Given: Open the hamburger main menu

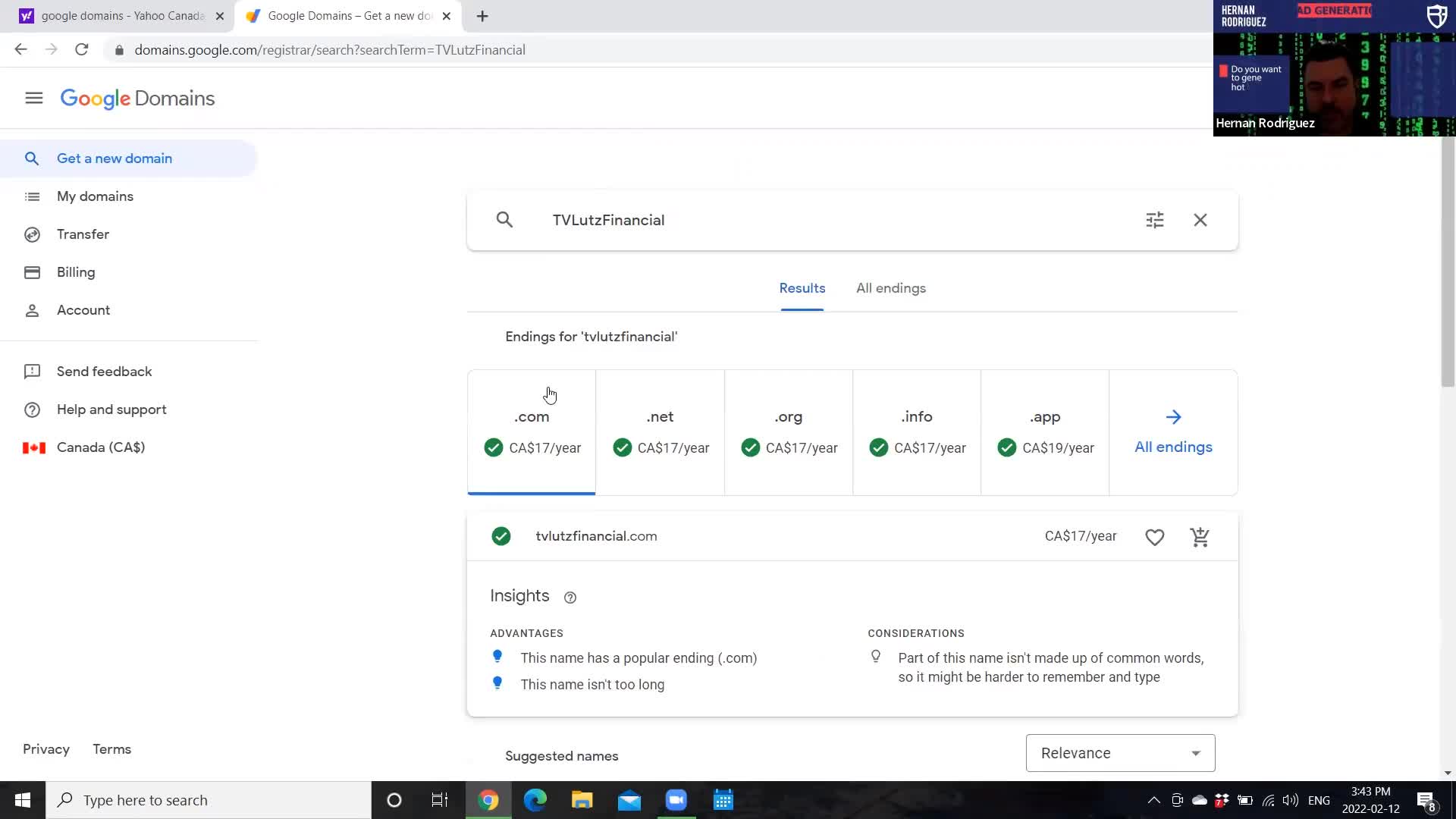Looking at the screenshot, I should [x=33, y=99].
